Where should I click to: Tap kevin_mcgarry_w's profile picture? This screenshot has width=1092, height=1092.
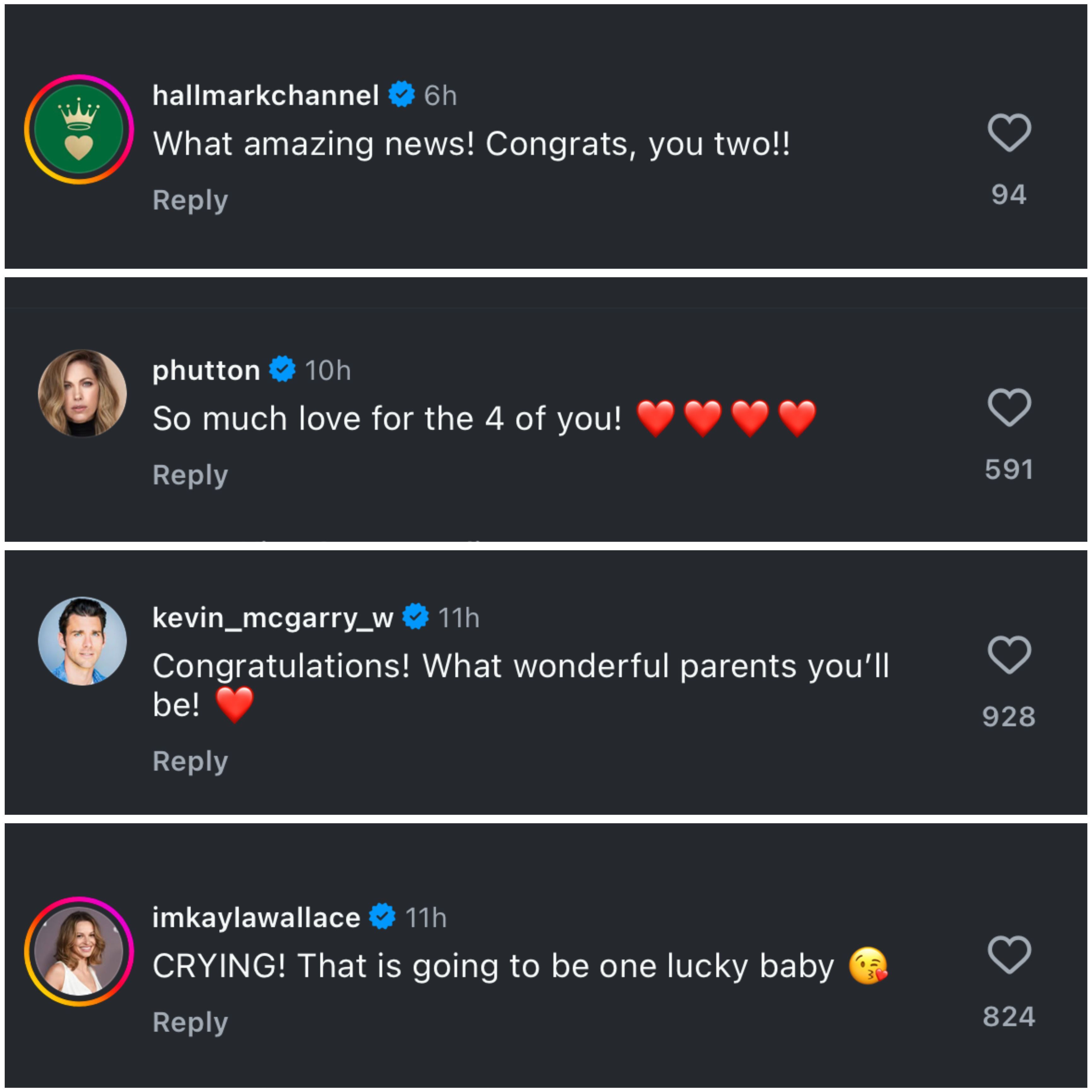[82, 641]
